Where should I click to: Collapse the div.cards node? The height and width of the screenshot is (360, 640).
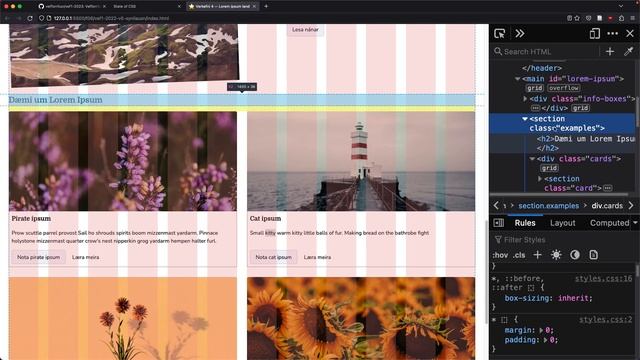(532, 159)
